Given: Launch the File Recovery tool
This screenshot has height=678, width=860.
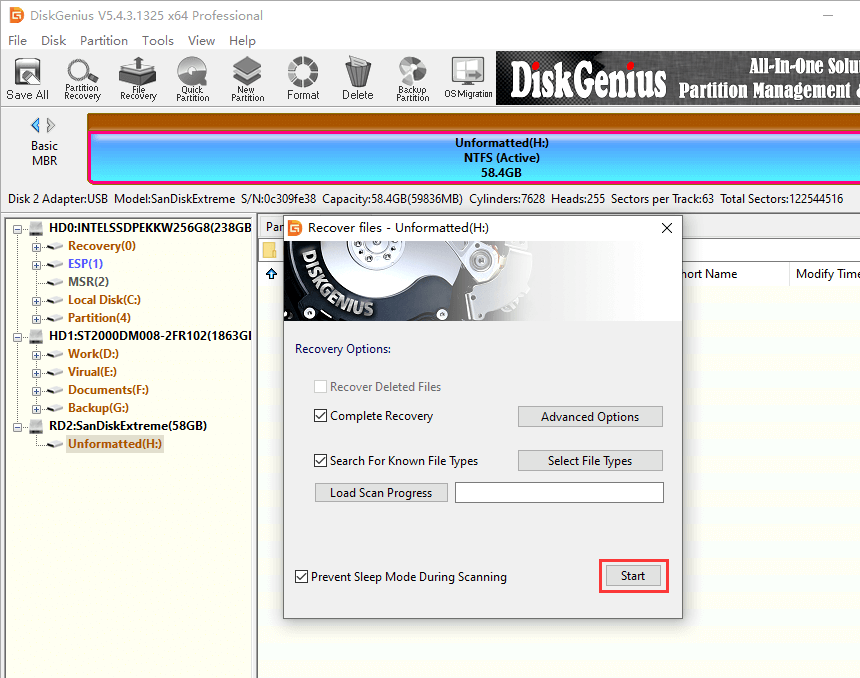Looking at the screenshot, I should pyautogui.click(x=138, y=78).
